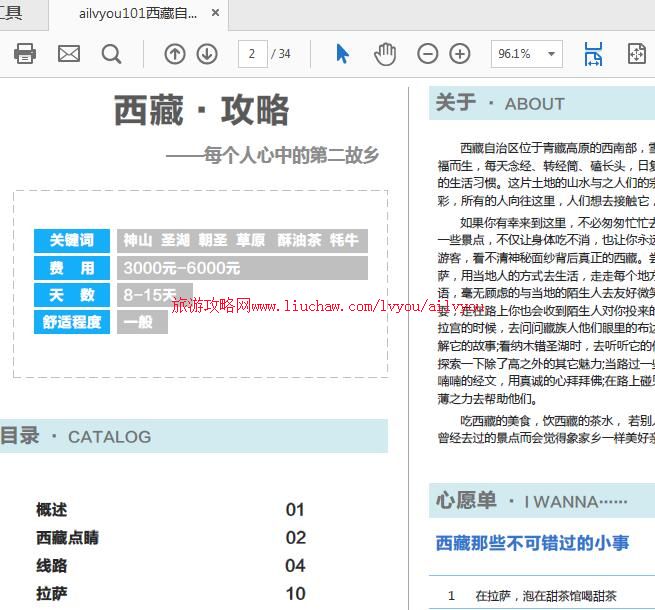Screen dimensions: 655x610
Task: Click the page number field
Action: 252,54
